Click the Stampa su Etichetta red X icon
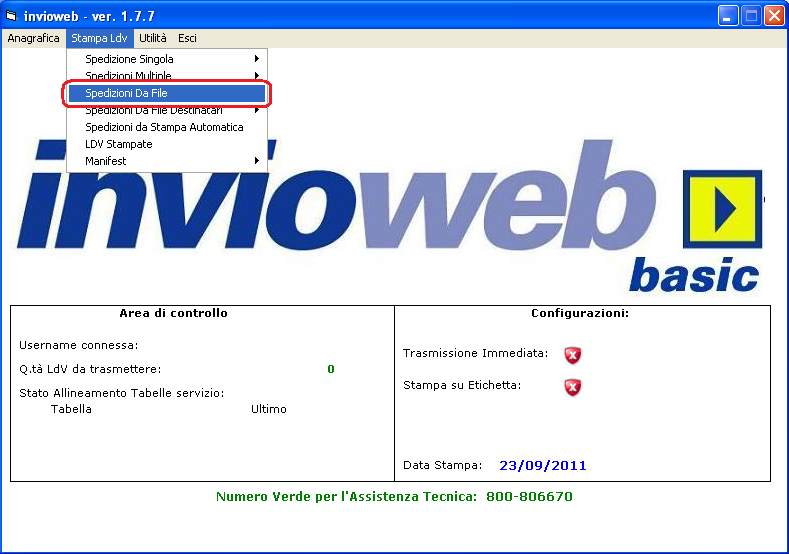The image size is (789, 554). coord(573,387)
